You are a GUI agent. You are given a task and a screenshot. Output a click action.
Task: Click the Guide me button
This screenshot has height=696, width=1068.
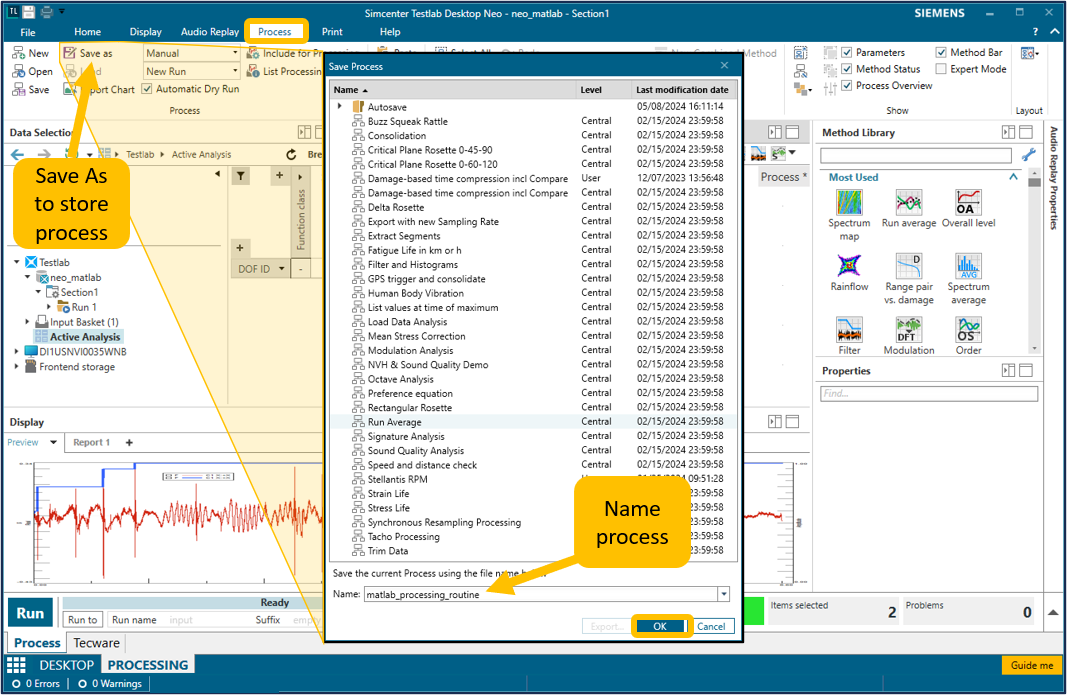1031,665
